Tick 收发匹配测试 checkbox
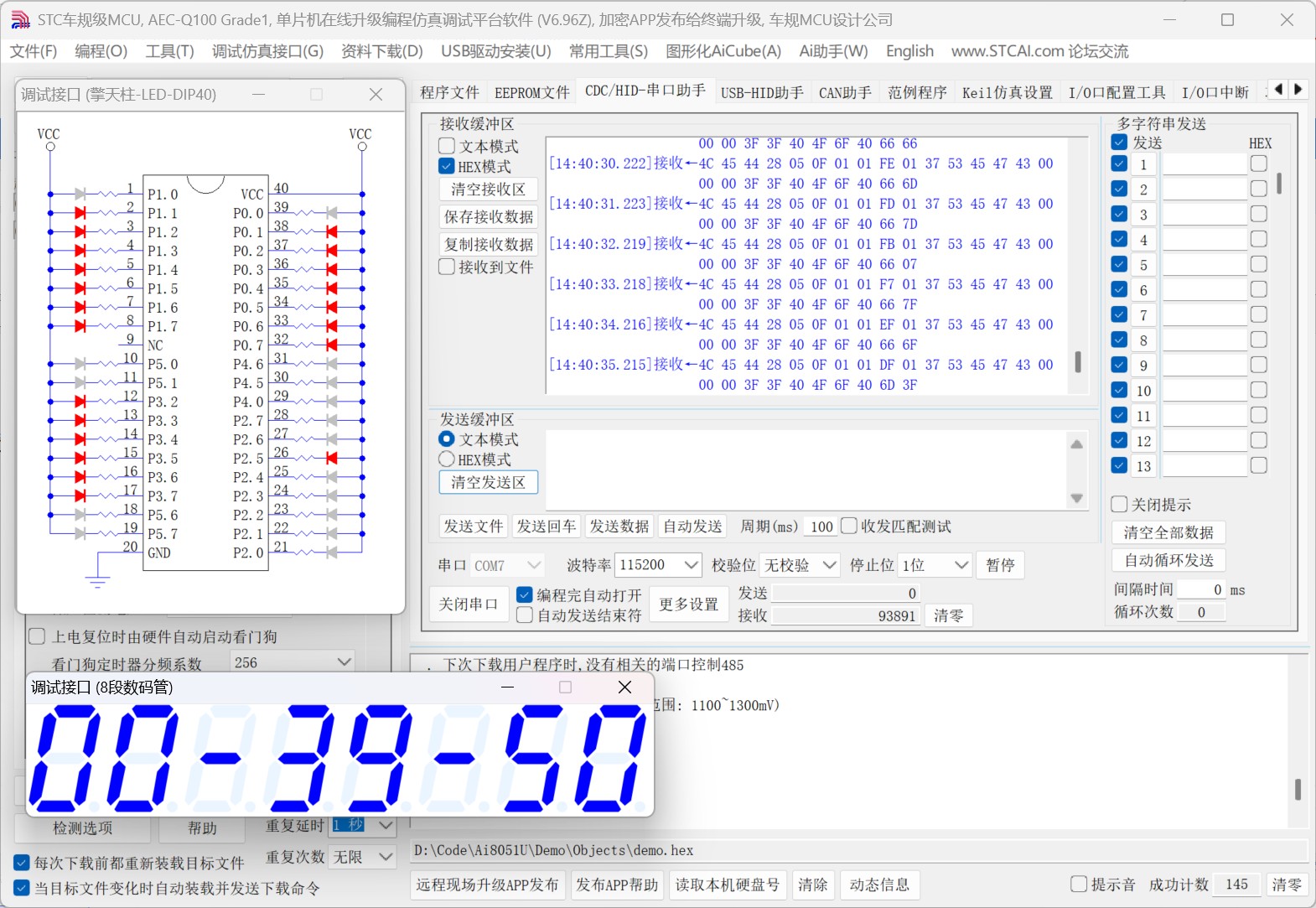This screenshot has width=1316, height=908. 849,526
